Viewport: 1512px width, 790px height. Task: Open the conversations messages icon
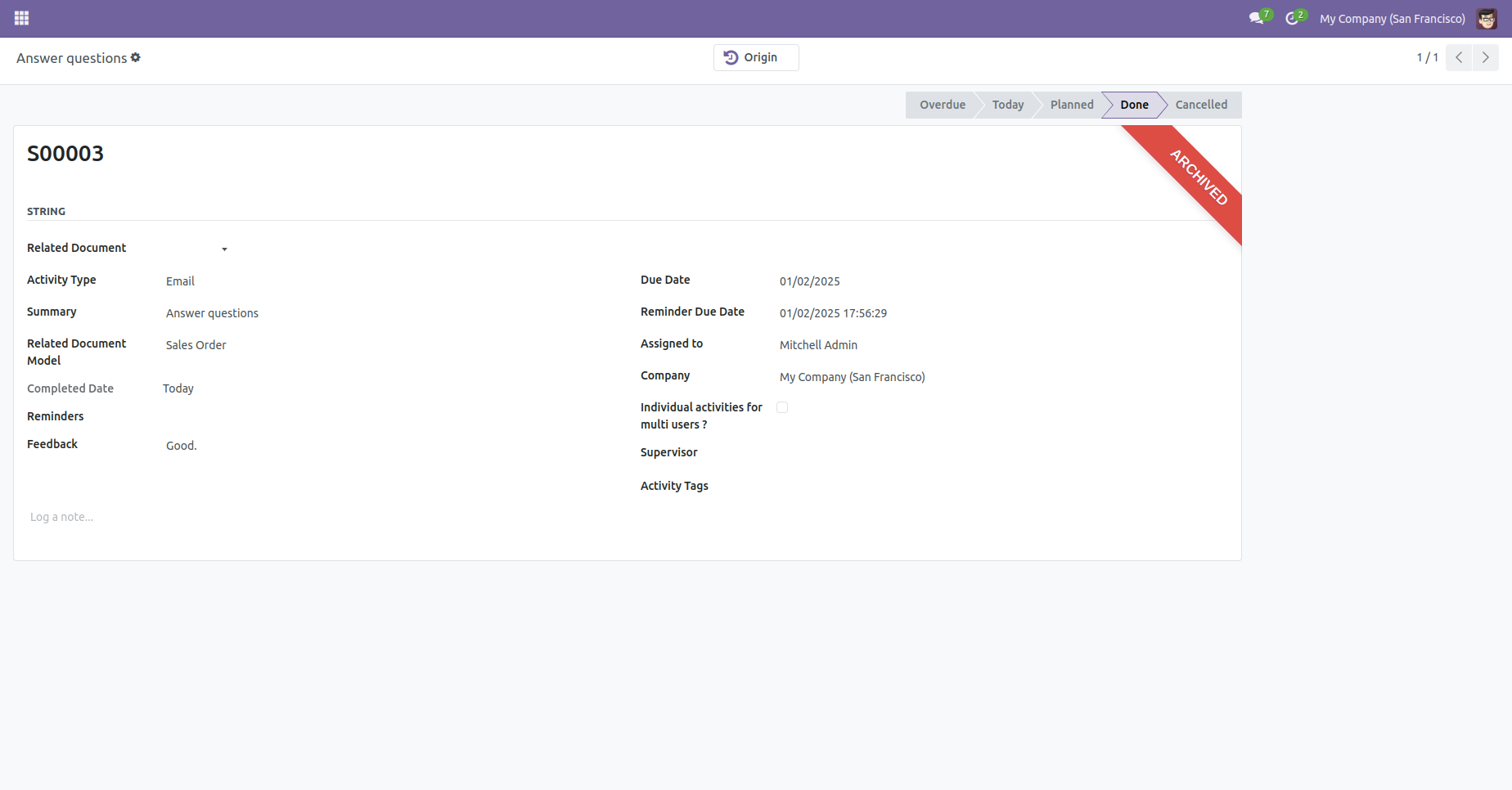click(x=1257, y=18)
